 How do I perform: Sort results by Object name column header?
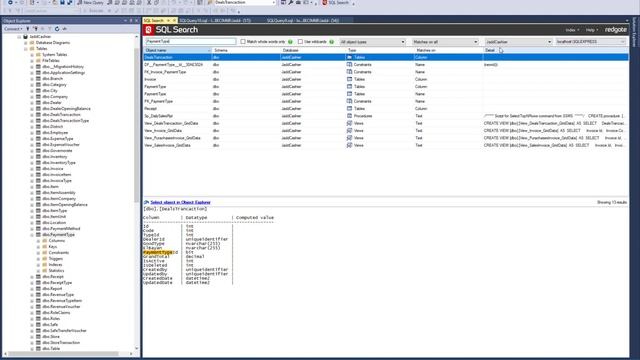pos(177,50)
